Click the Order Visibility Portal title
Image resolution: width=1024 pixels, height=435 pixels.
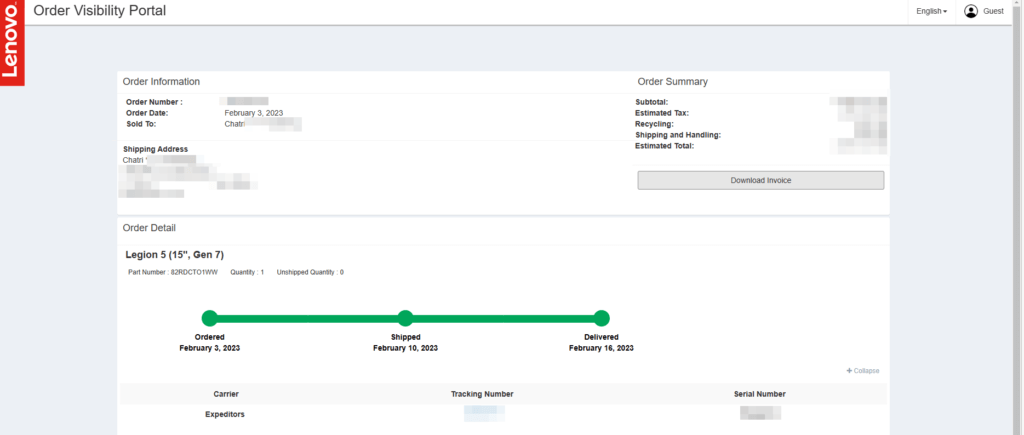point(100,10)
